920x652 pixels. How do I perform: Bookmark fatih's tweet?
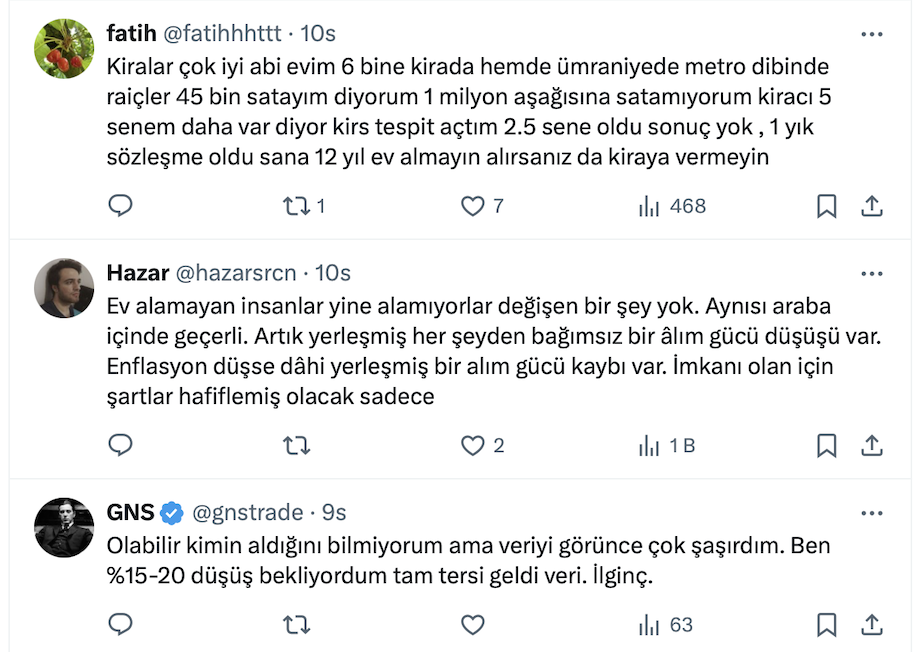coord(826,206)
